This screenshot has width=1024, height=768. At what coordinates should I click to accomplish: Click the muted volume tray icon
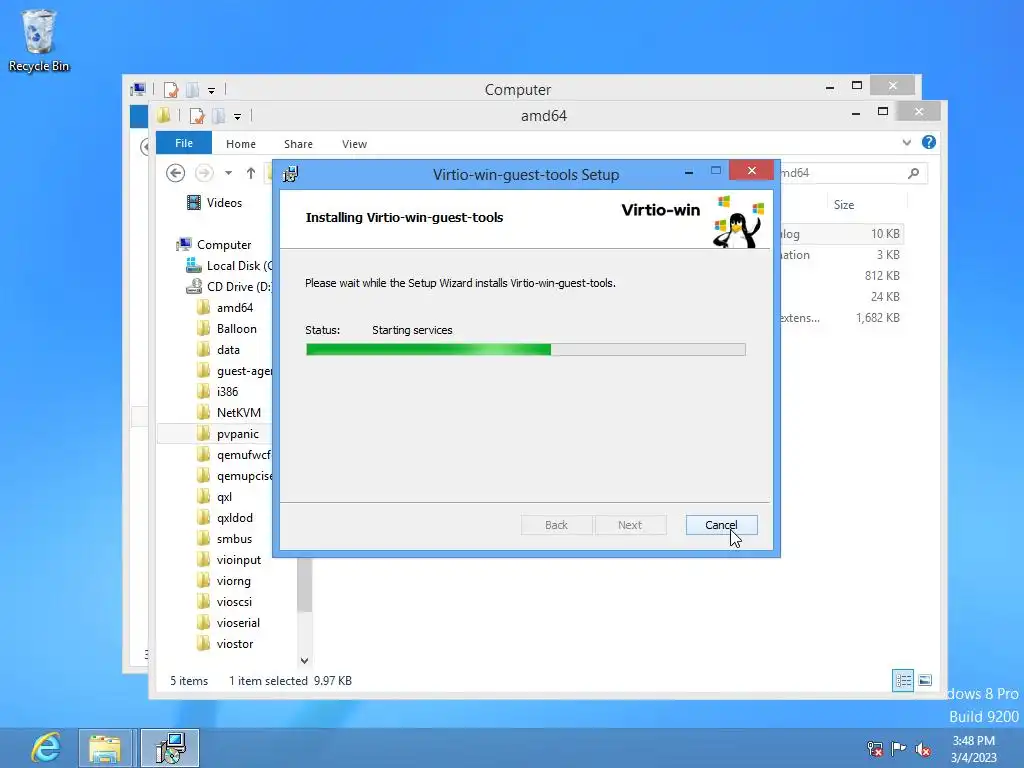pos(923,748)
